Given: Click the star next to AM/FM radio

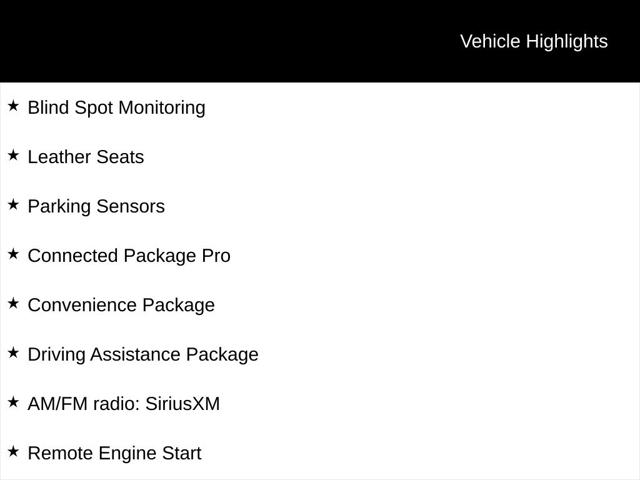Looking at the screenshot, I should (x=13, y=402).
